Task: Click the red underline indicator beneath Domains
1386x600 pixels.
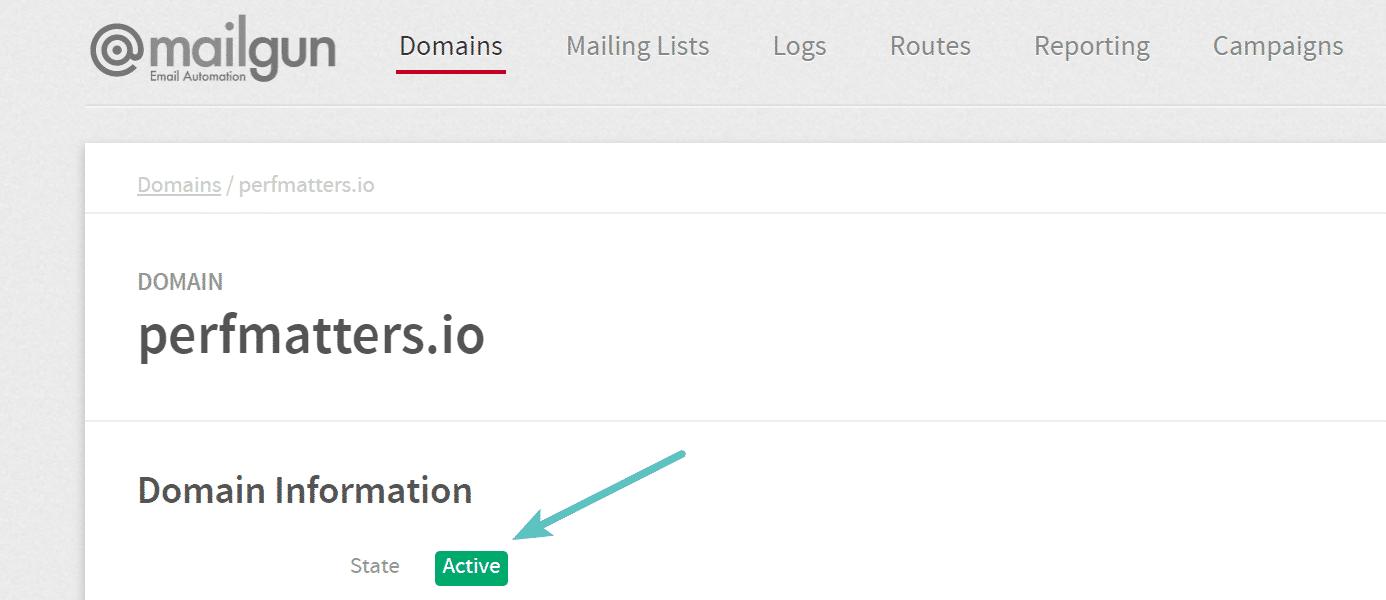Action: coord(450,73)
